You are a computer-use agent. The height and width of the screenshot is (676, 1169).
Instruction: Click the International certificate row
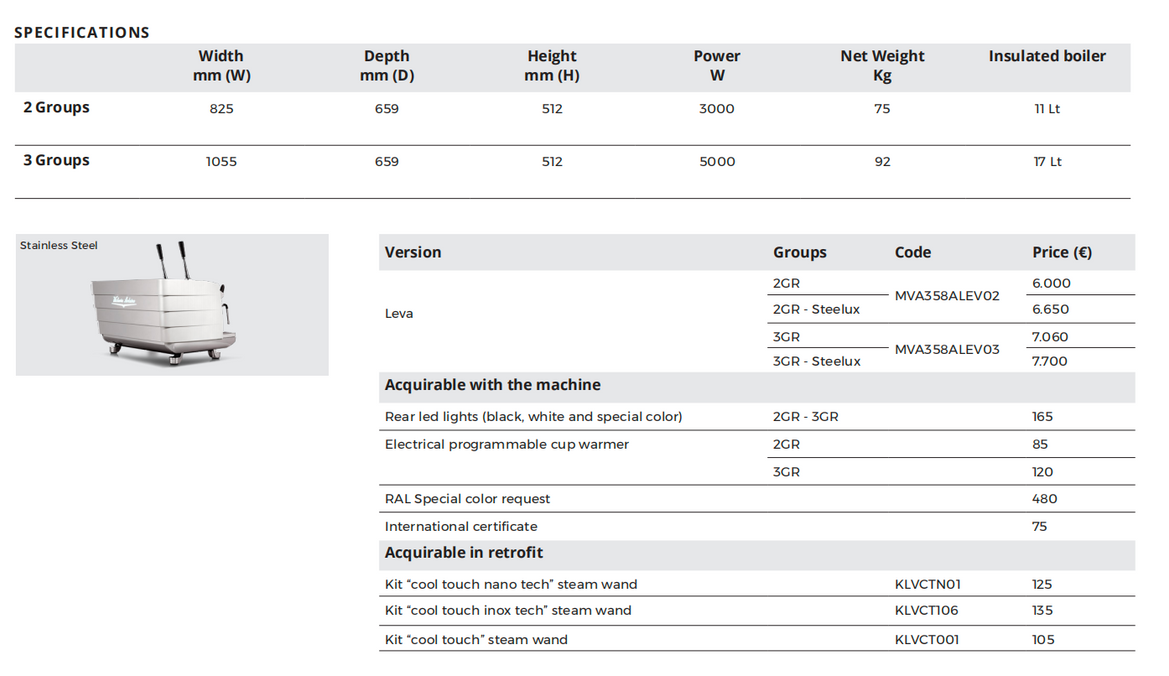coord(757,526)
